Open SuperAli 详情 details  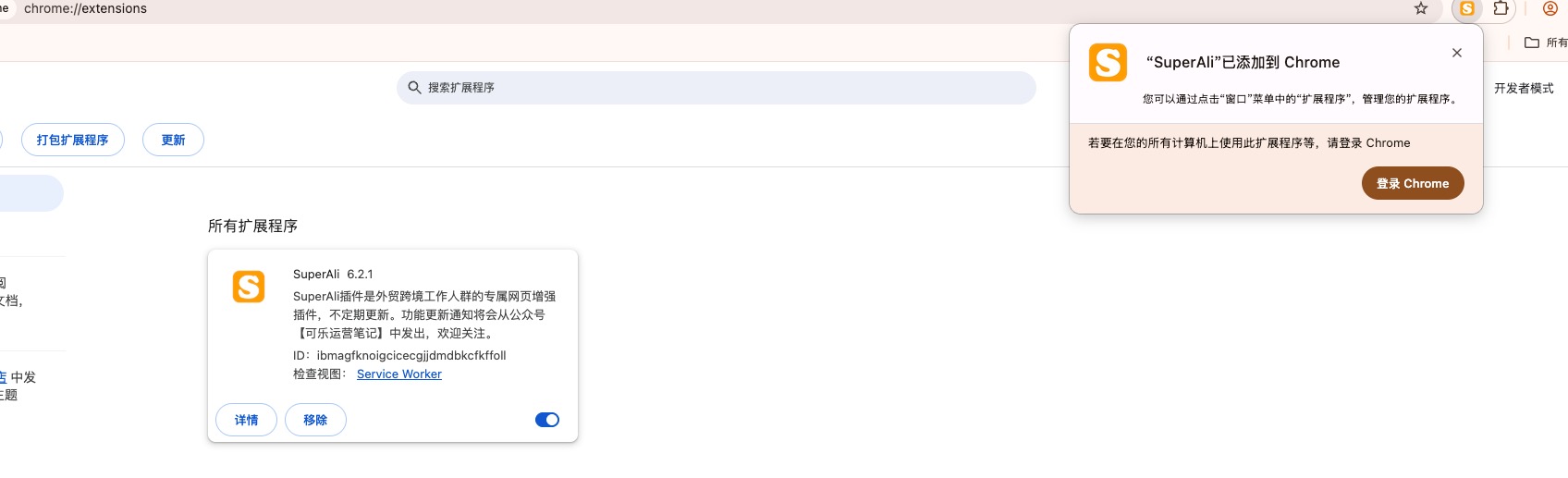click(246, 420)
